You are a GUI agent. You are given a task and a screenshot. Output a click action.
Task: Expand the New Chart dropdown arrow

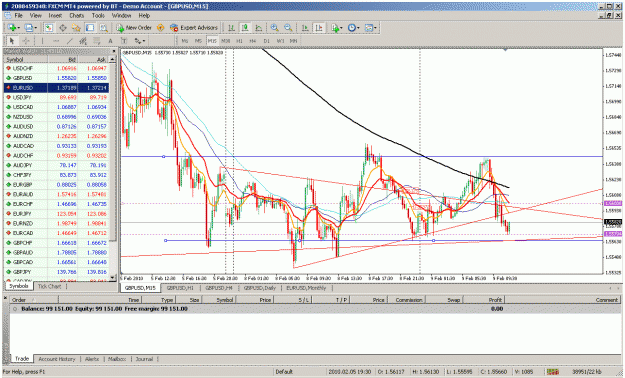pyautogui.click(x=18, y=28)
